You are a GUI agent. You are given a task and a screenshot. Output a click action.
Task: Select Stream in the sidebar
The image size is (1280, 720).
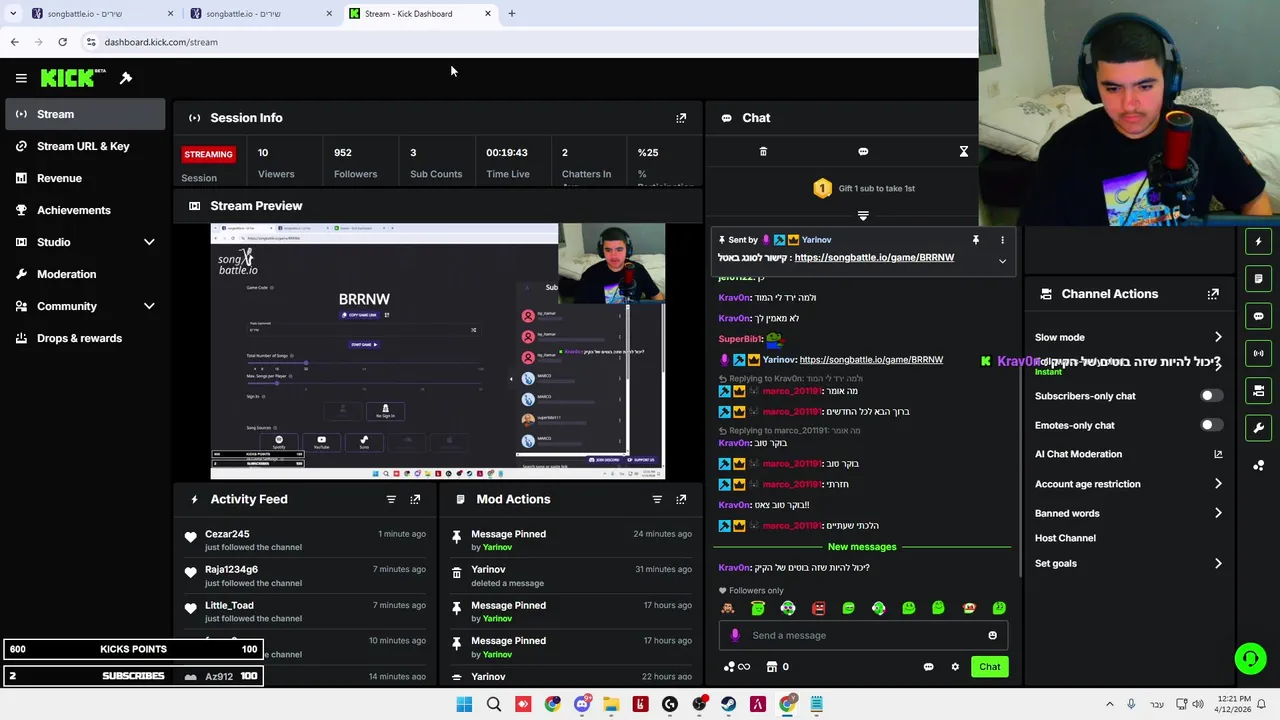pyautogui.click(x=85, y=114)
